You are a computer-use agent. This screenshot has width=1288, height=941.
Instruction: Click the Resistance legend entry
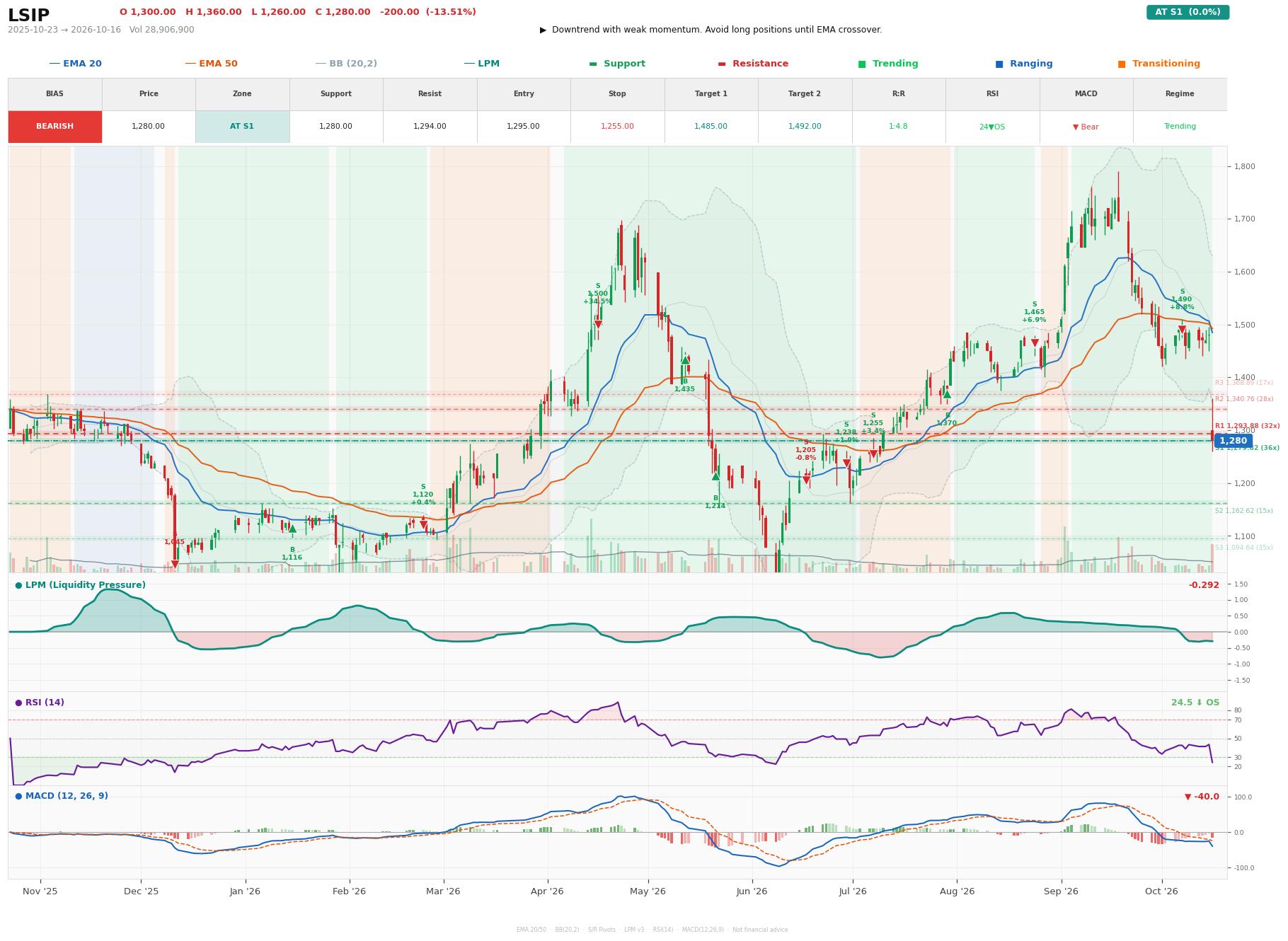tap(752, 64)
